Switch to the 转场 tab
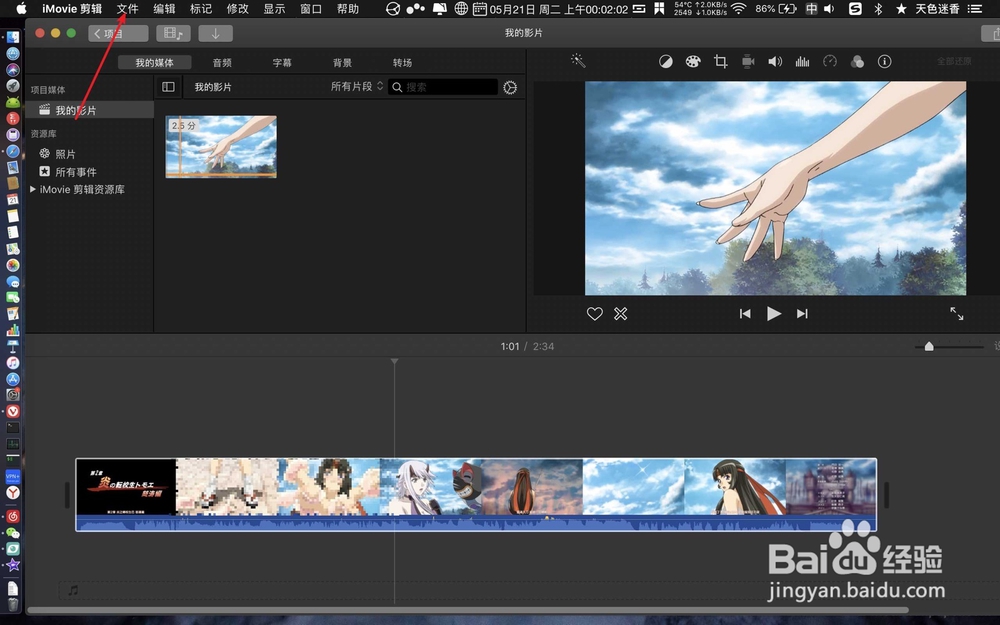The image size is (1000, 625). [x=402, y=62]
